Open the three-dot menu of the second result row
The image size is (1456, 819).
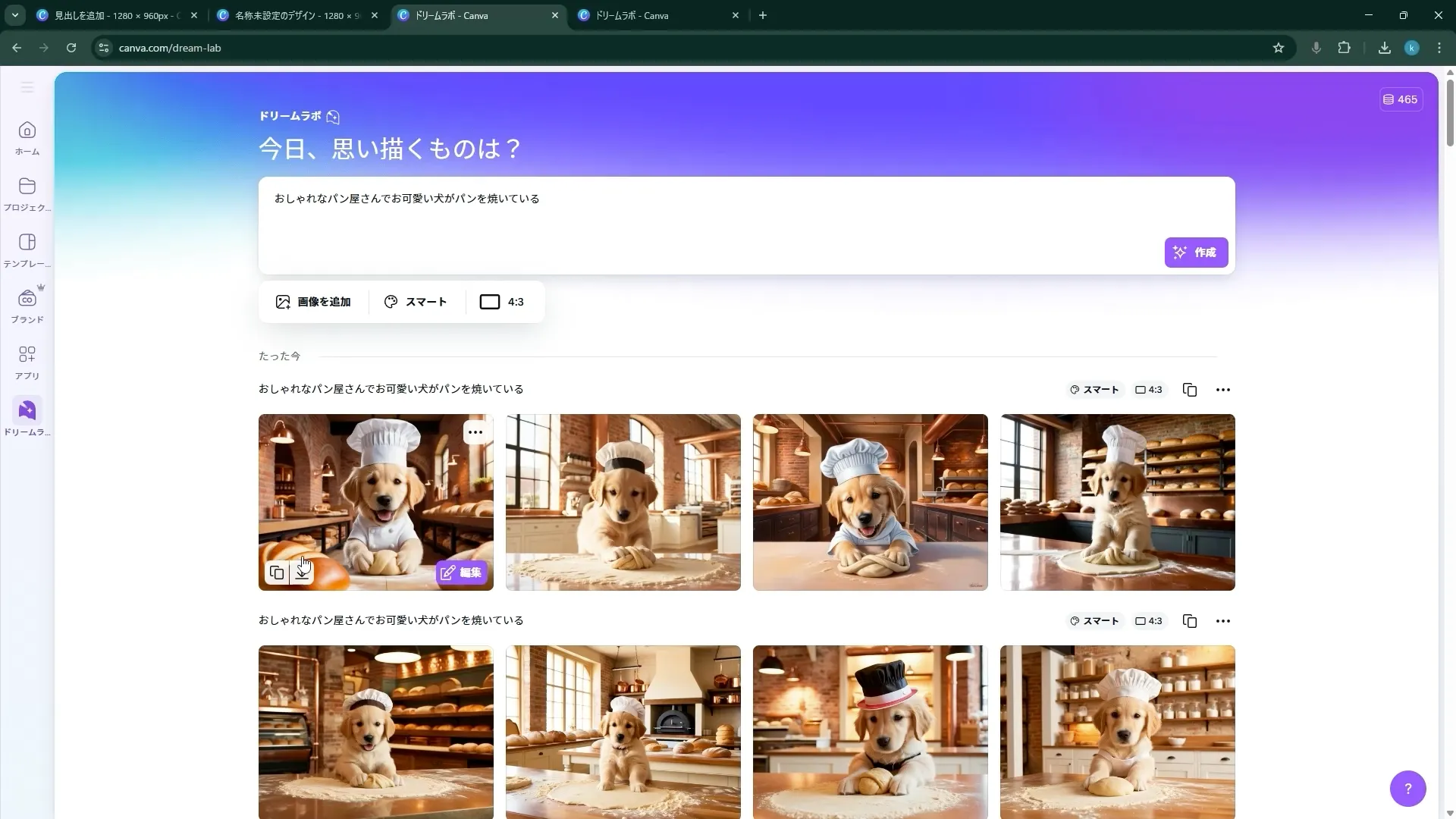point(1222,620)
